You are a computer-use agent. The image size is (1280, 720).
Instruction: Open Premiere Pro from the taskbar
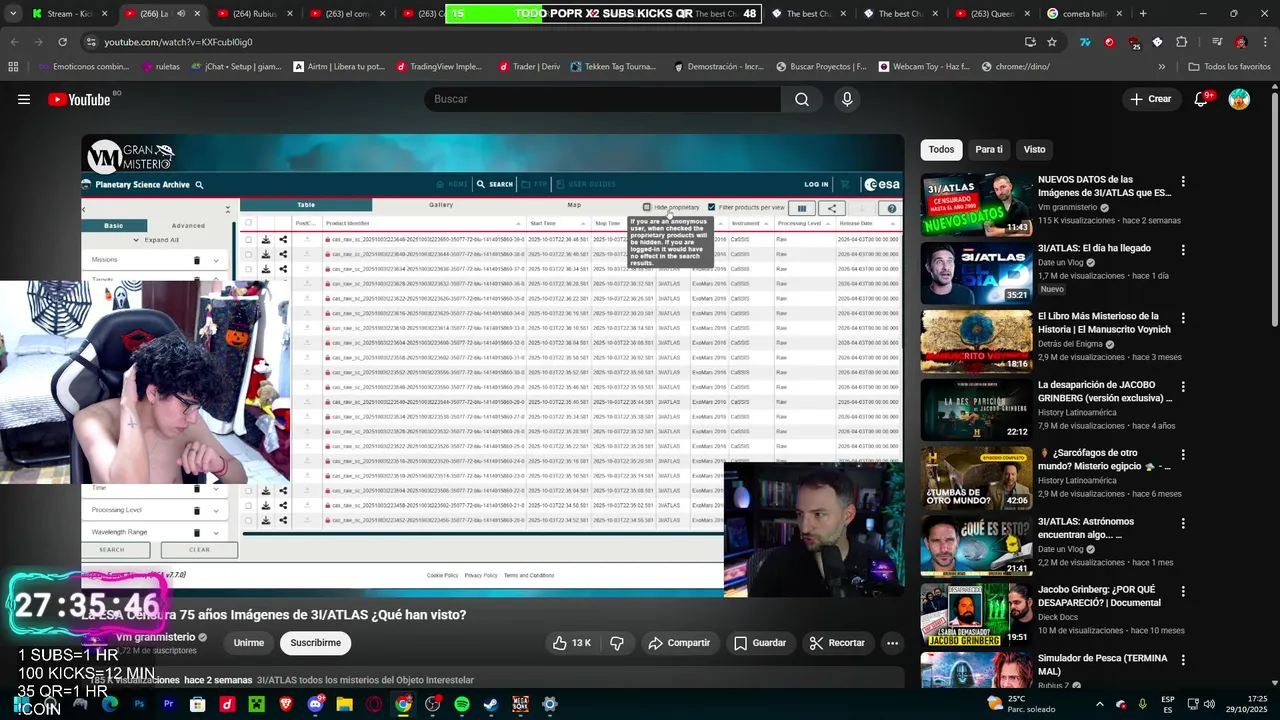(x=168, y=704)
